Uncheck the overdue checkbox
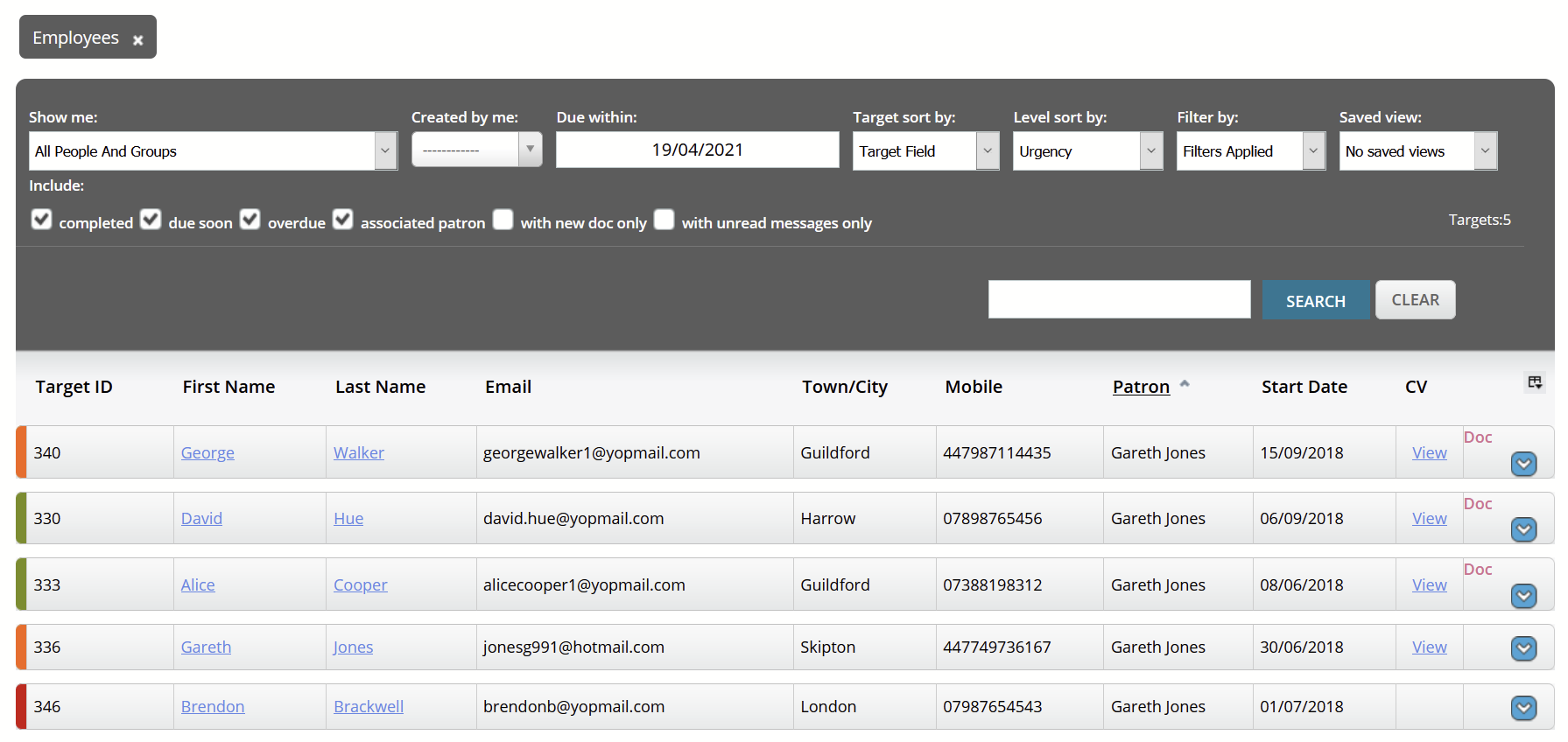Image resolution: width=1568 pixels, height=742 pixels. pyautogui.click(x=250, y=219)
